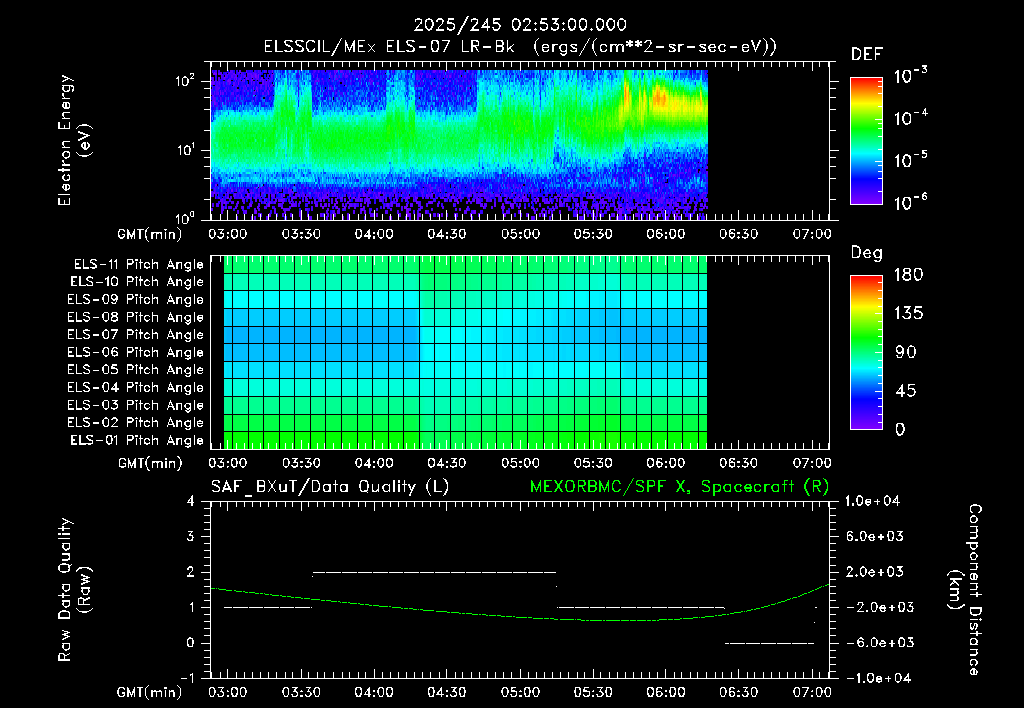The width and height of the screenshot is (1024, 708).
Task: Click the ELS-02 Pitch Angle row label
Action: click(x=136, y=423)
